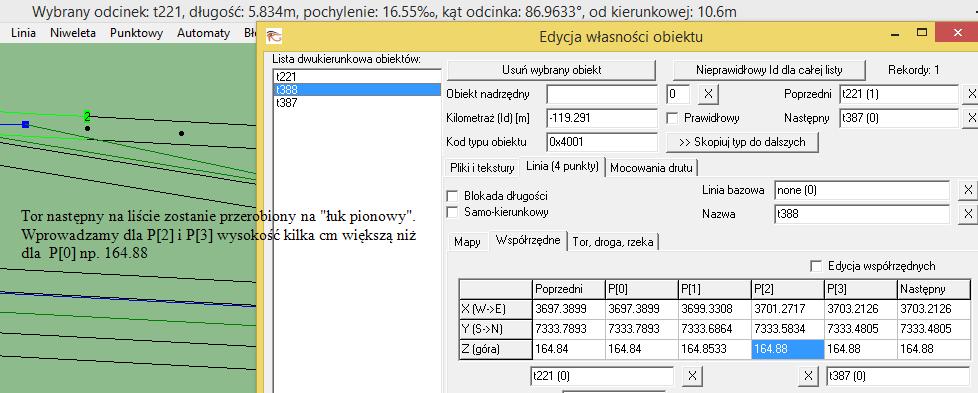Click X cell 3701.2717 under P[2]

click(787, 309)
